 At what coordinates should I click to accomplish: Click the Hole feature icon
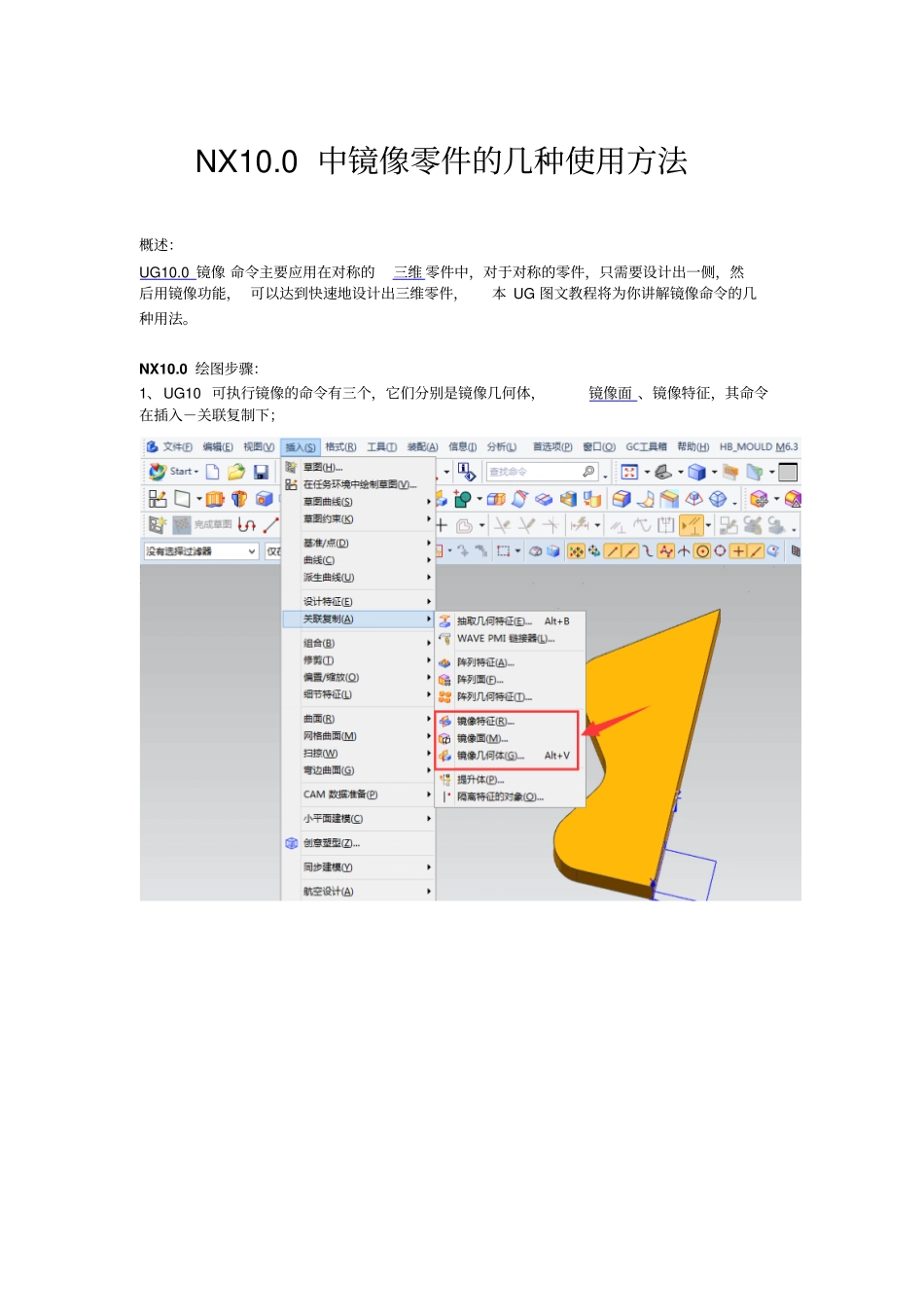pyautogui.click(x=264, y=499)
